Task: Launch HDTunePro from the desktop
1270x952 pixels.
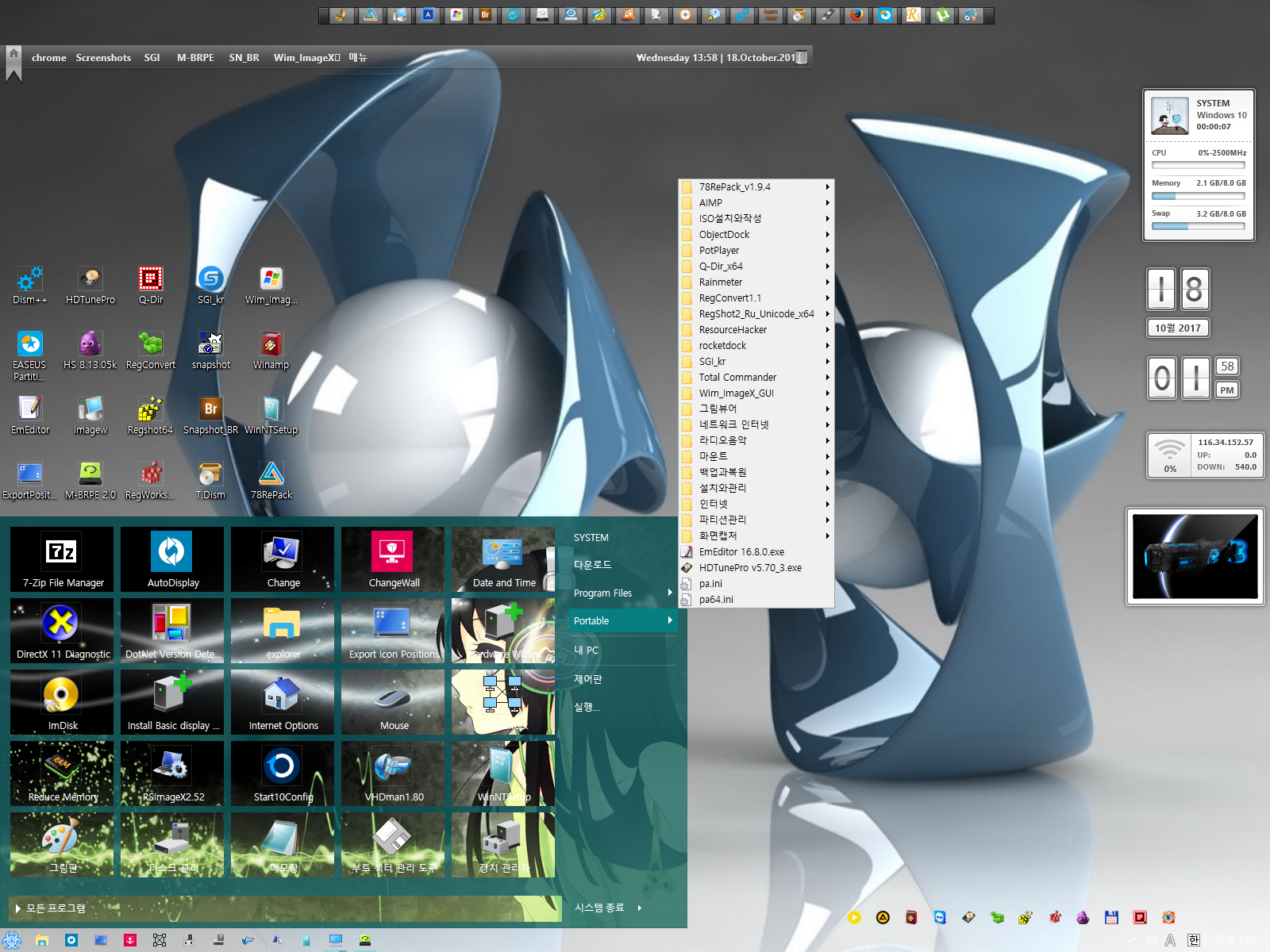Action: pos(90,286)
